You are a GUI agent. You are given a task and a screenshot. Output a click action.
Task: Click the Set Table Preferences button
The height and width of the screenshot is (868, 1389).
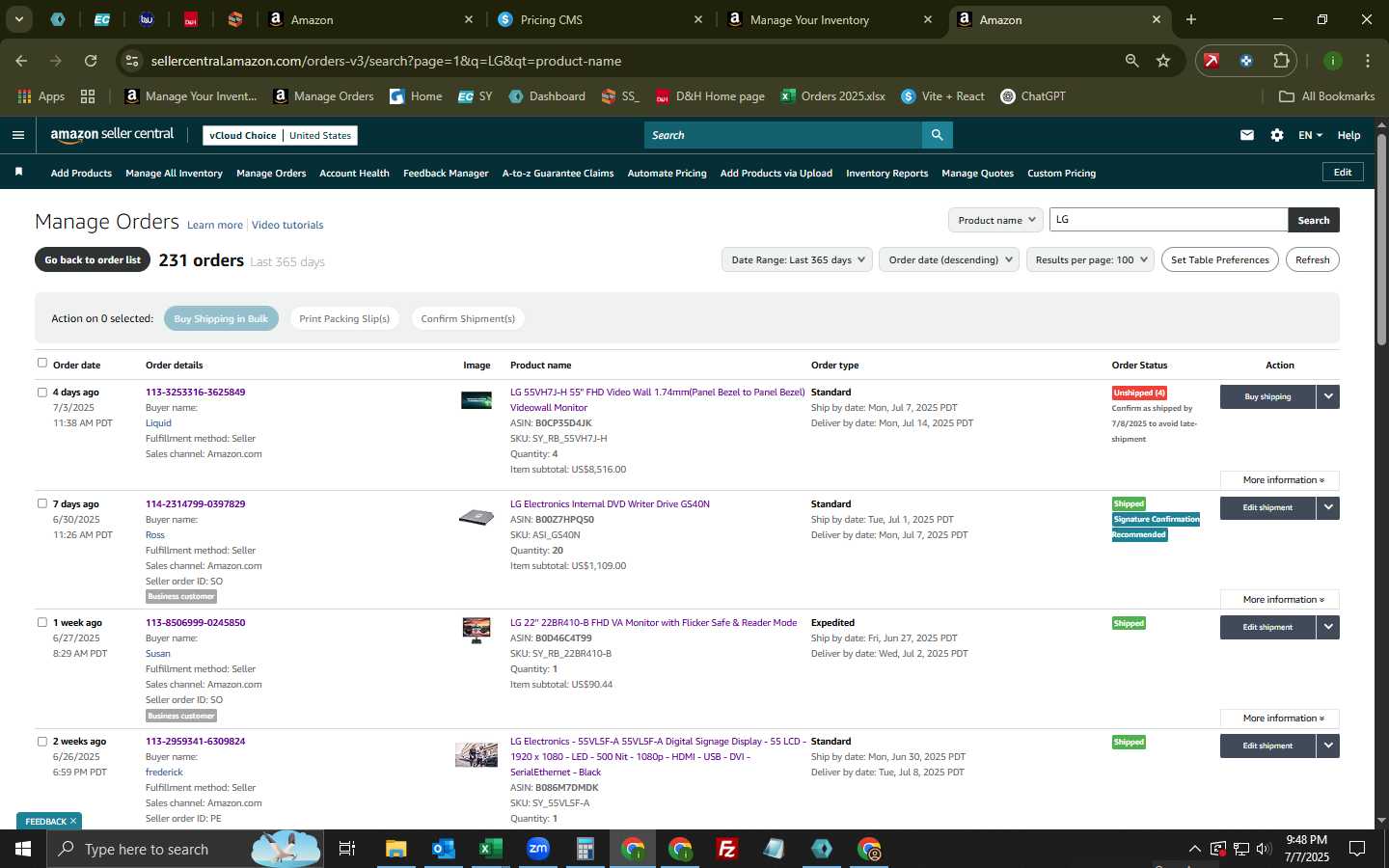(1219, 259)
